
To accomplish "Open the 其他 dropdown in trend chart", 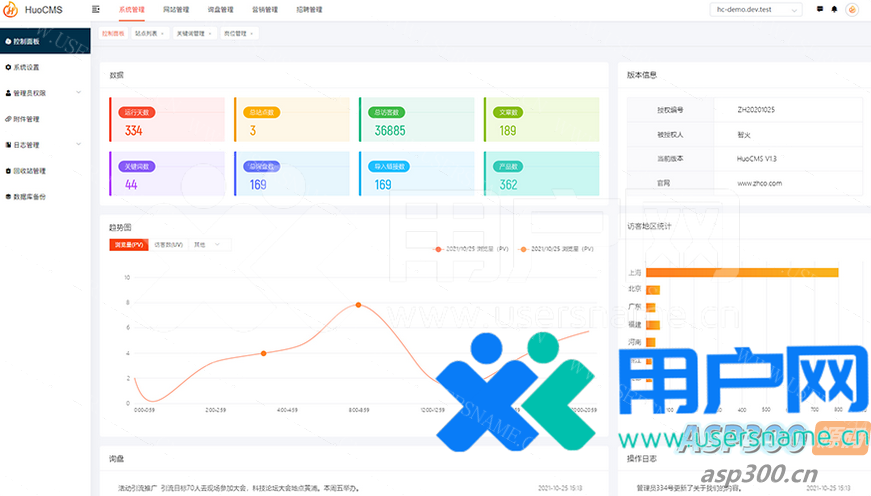I will pos(209,244).
